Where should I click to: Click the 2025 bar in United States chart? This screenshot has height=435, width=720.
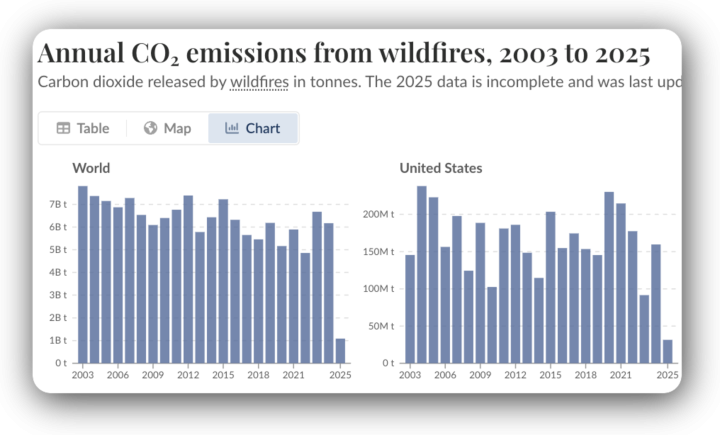click(x=667, y=352)
